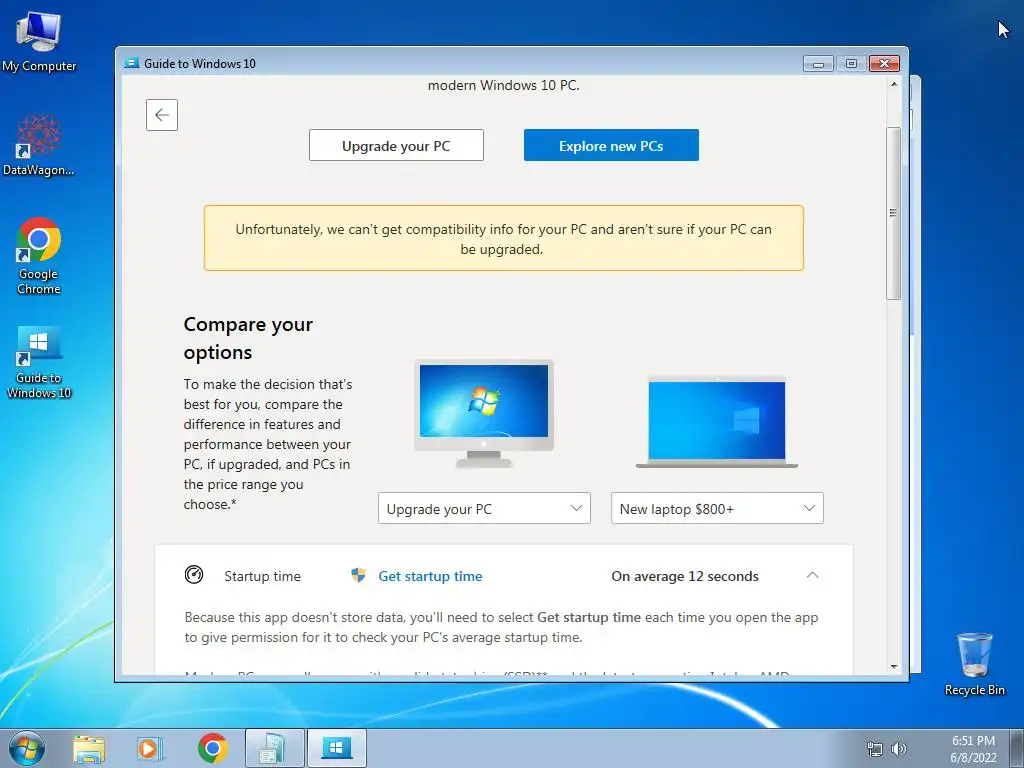Click the shield icon beside Get startup time

coord(359,575)
